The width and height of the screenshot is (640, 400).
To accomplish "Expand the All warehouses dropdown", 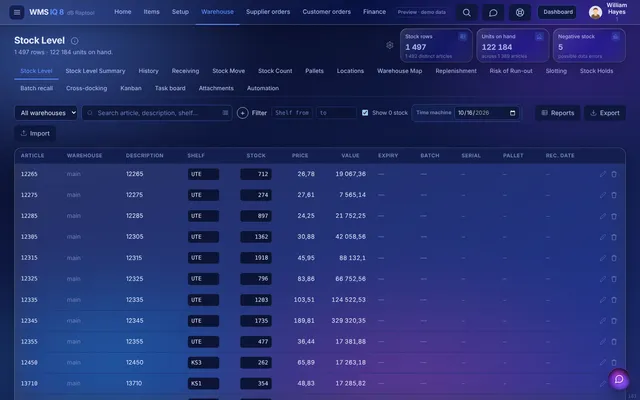I will pos(46,113).
